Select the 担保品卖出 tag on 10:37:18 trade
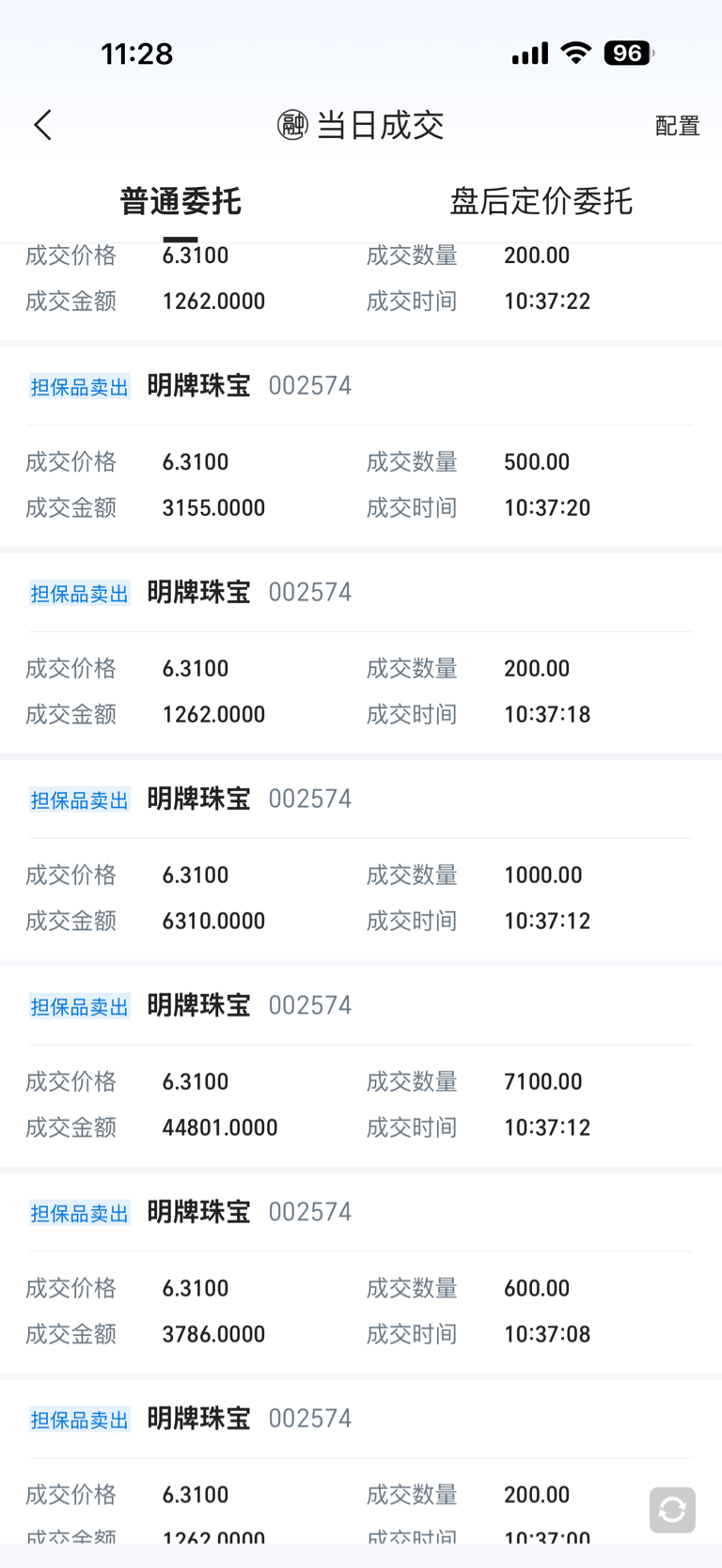Image resolution: width=722 pixels, height=1568 pixels. click(79, 594)
